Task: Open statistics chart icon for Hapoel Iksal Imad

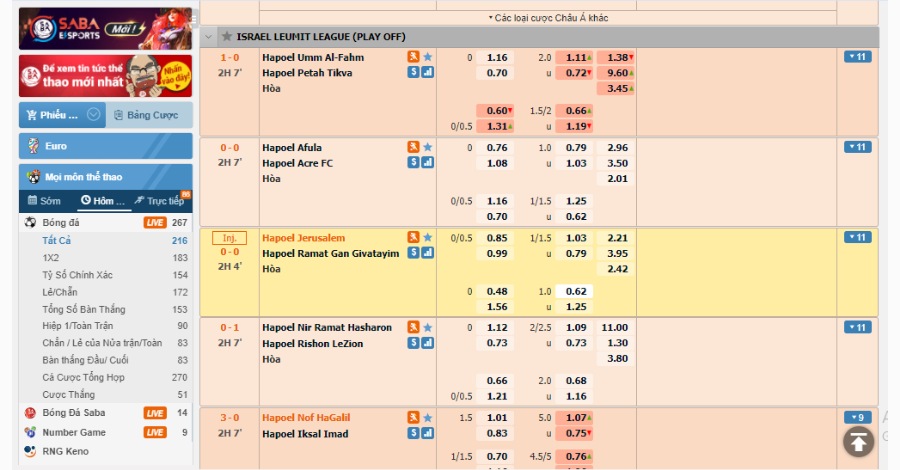Action: pyautogui.click(x=428, y=433)
